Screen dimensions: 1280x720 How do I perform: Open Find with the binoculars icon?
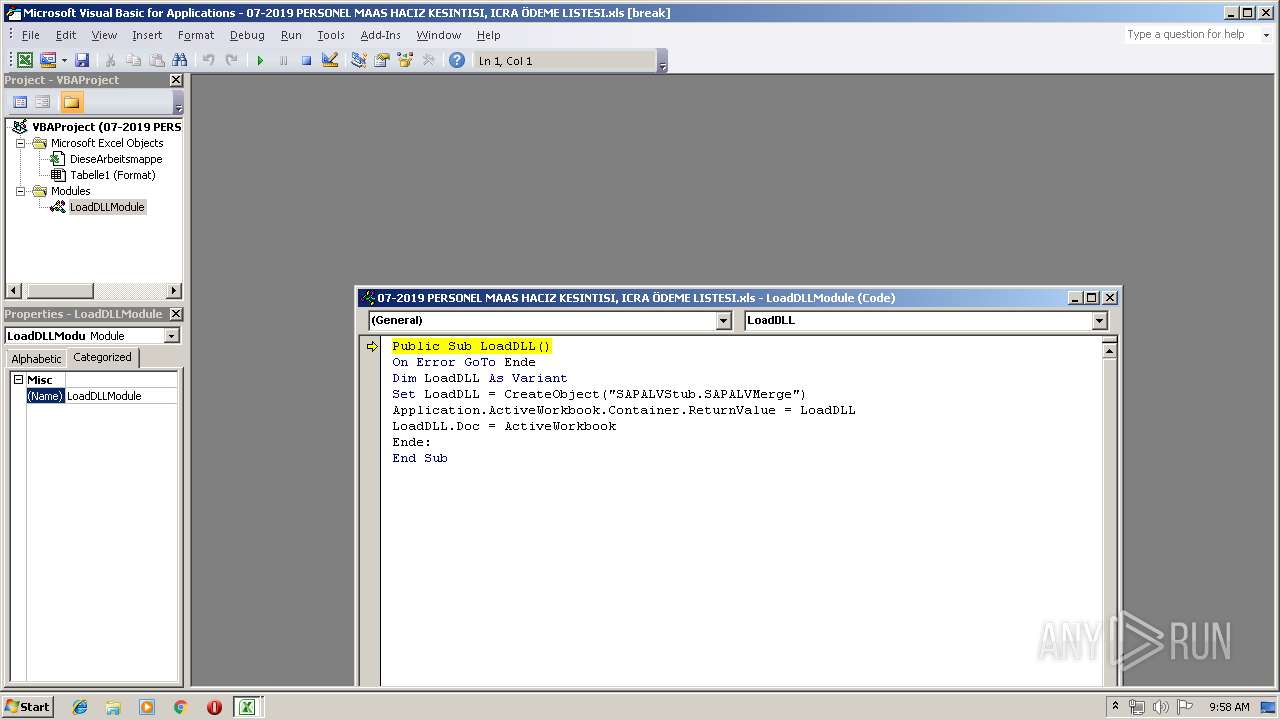pyautogui.click(x=180, y=61)
